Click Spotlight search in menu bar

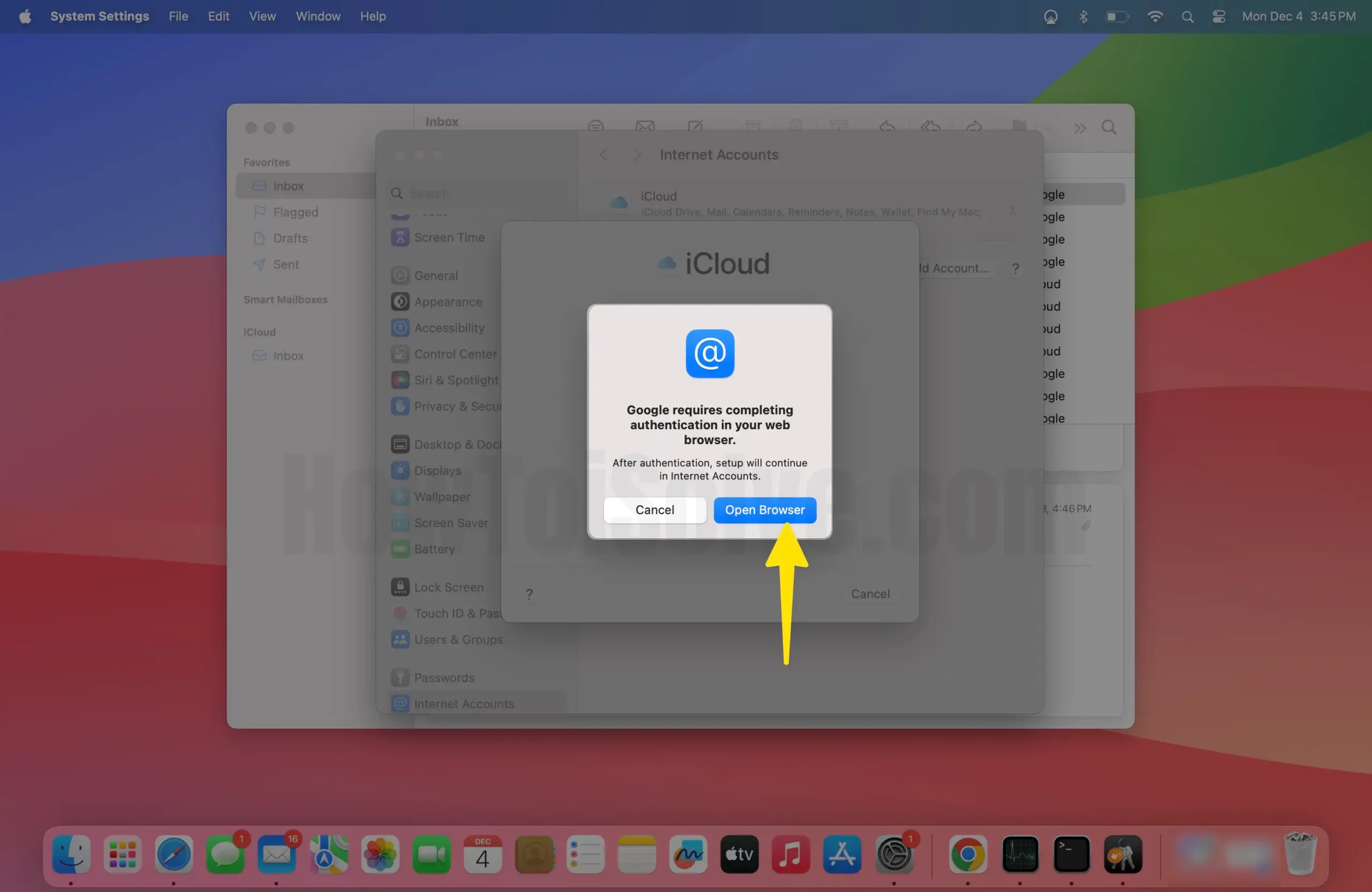pos(1187,17)
